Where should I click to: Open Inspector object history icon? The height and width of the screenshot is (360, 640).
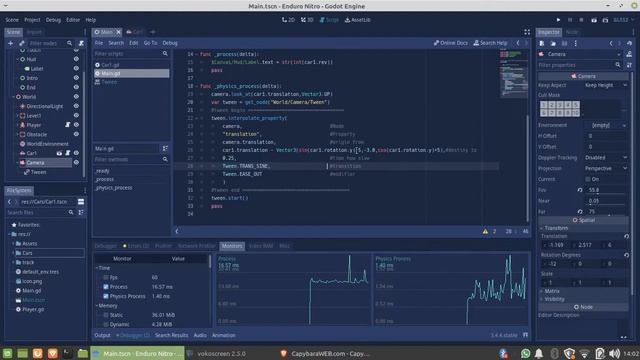tap(629, 43)
